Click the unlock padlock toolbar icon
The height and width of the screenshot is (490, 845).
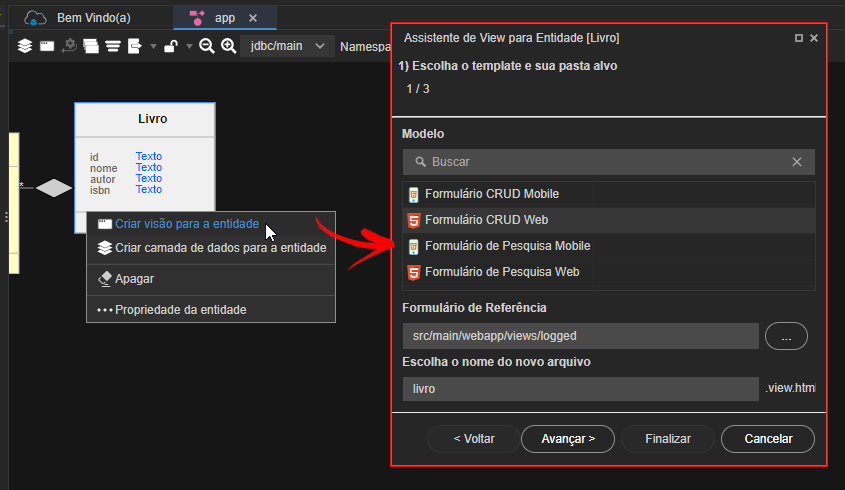click(171, 46)
